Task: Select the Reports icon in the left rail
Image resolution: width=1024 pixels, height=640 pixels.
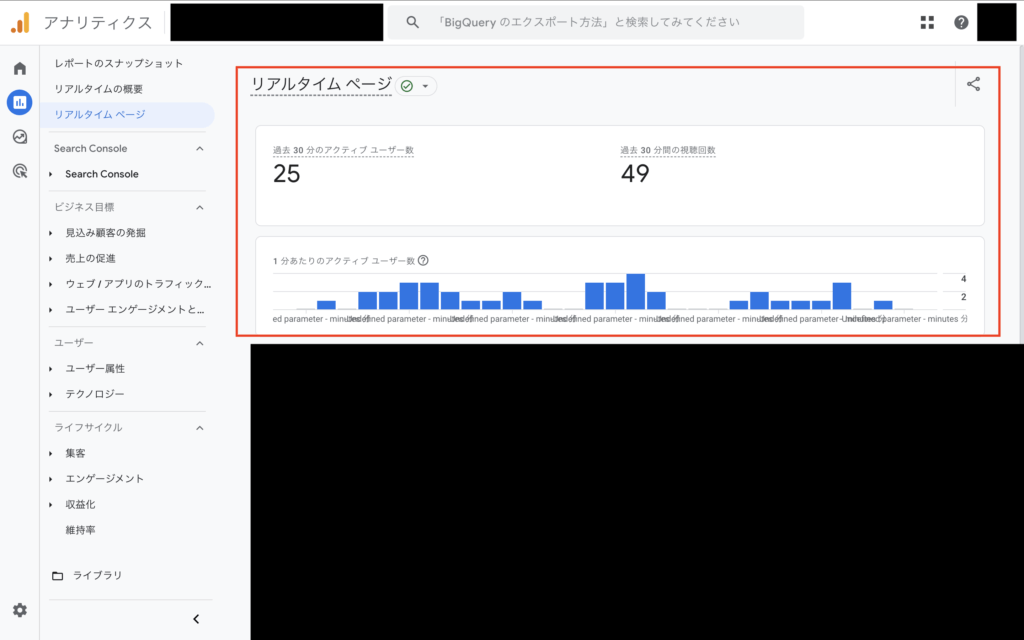Action: point(19,103)
